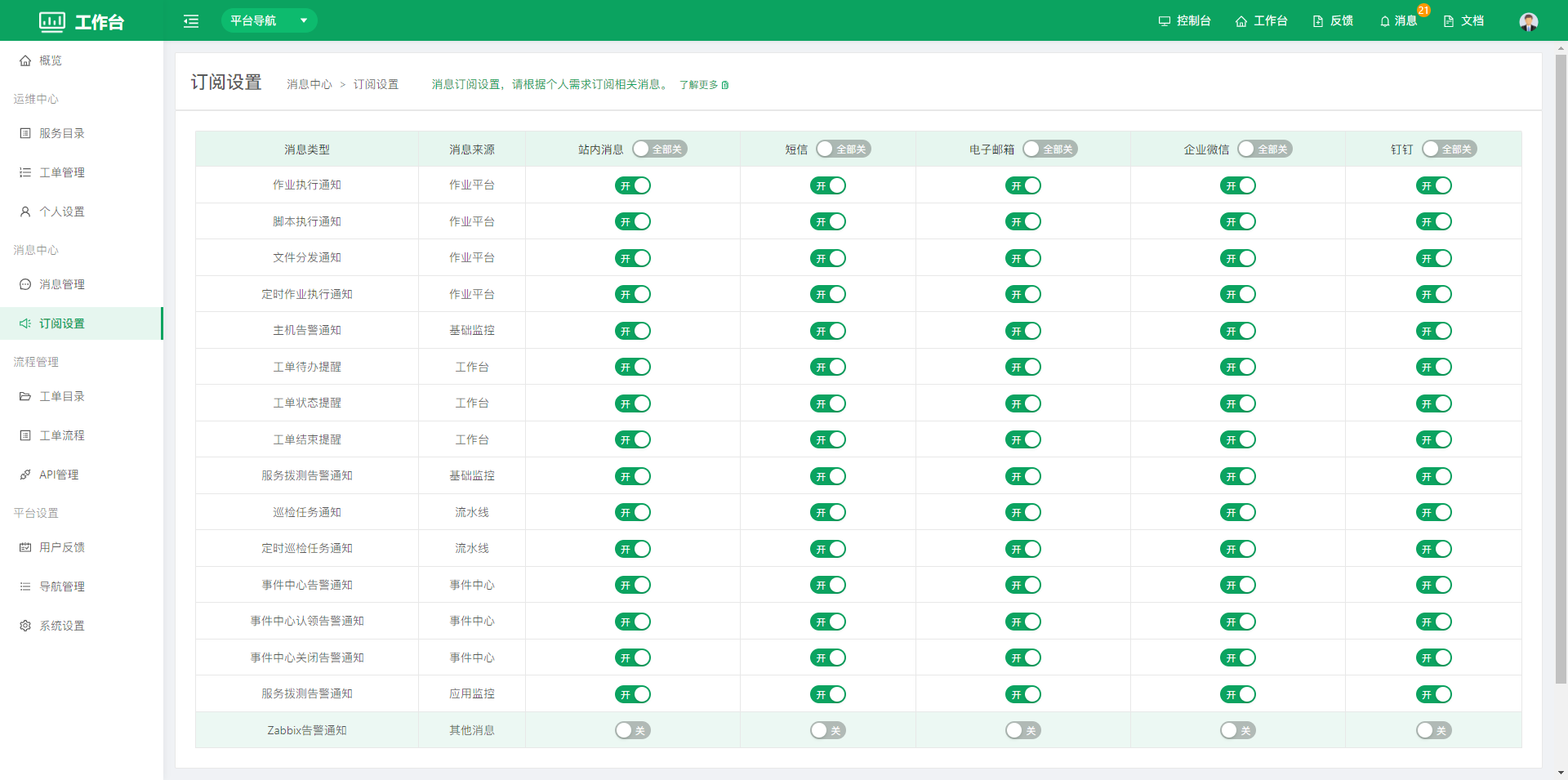Open the 平台导航 dropdown
1568x780 pixels.
pos(269,20)
